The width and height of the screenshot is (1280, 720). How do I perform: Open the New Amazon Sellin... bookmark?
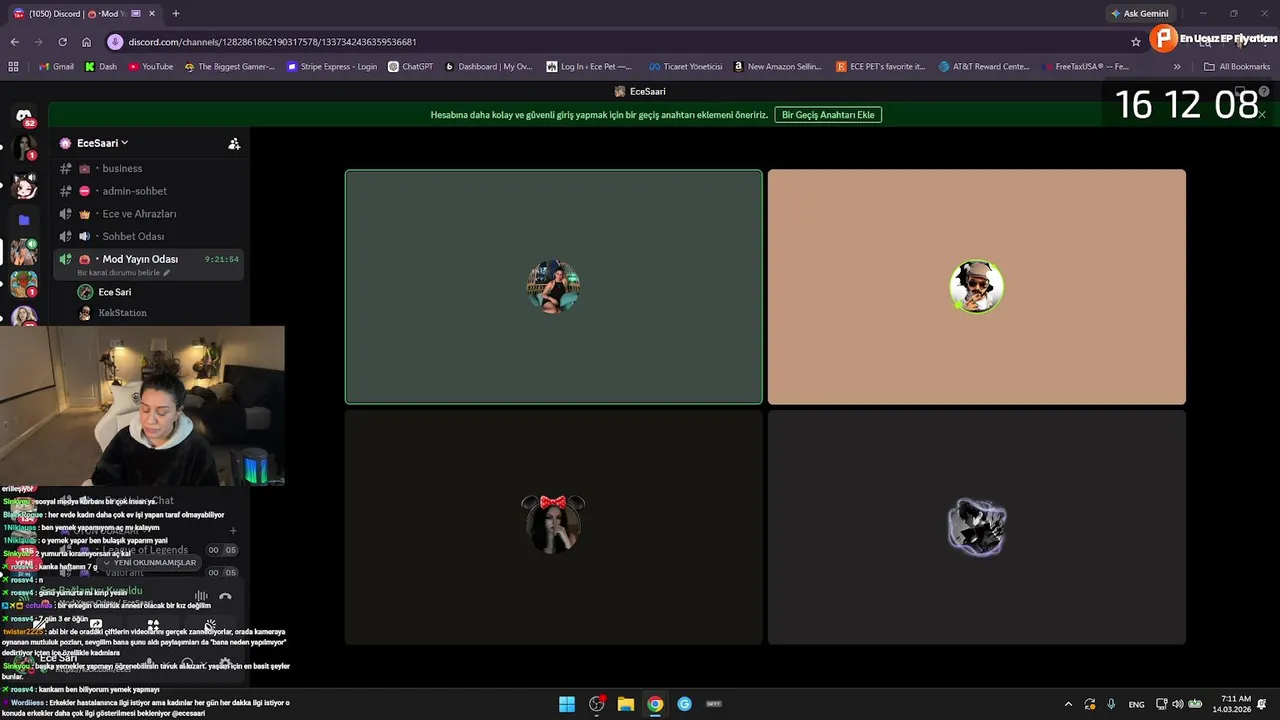tap(777, 67)
